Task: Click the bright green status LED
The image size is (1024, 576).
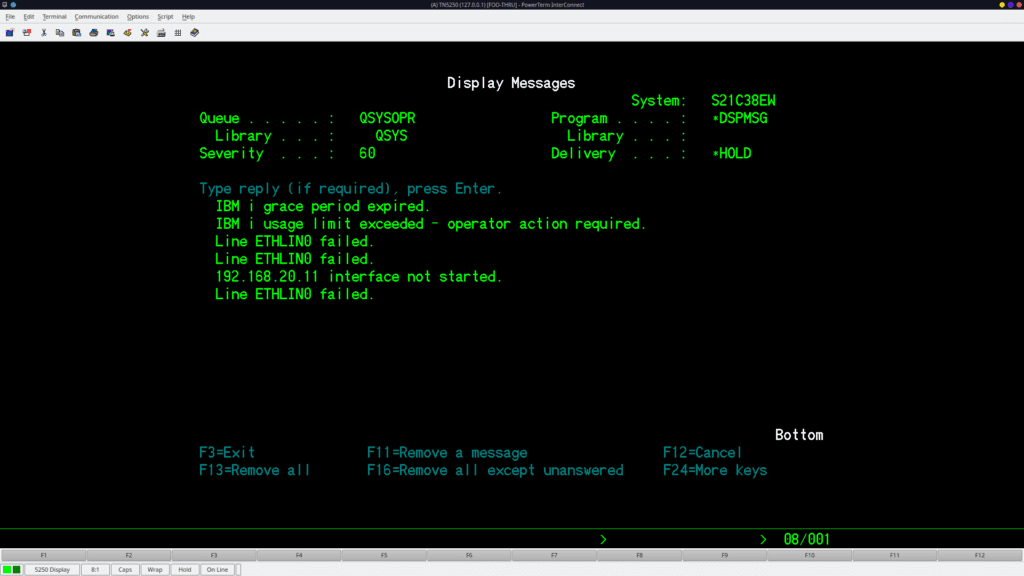Action: 7,569
